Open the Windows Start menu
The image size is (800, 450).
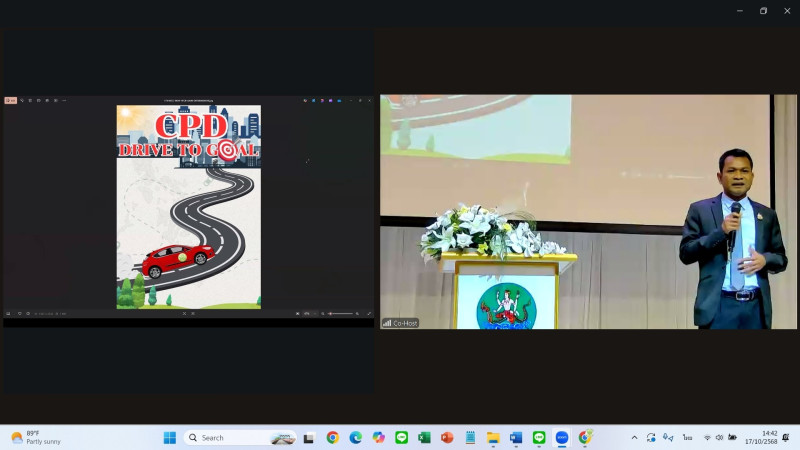pyautogui.click(x=169, y=437)
